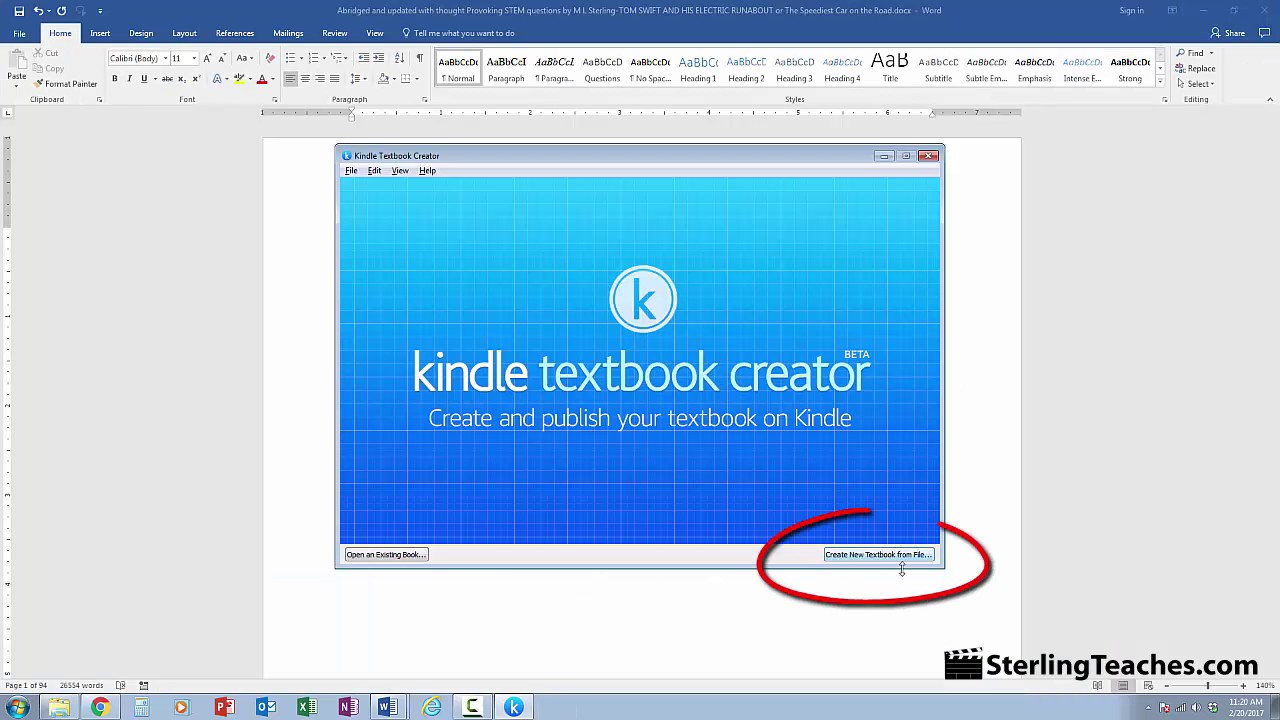Click Decrease Indent icon
The height and width of the screenshot is (720, 1280).
(x=364, y=58)
